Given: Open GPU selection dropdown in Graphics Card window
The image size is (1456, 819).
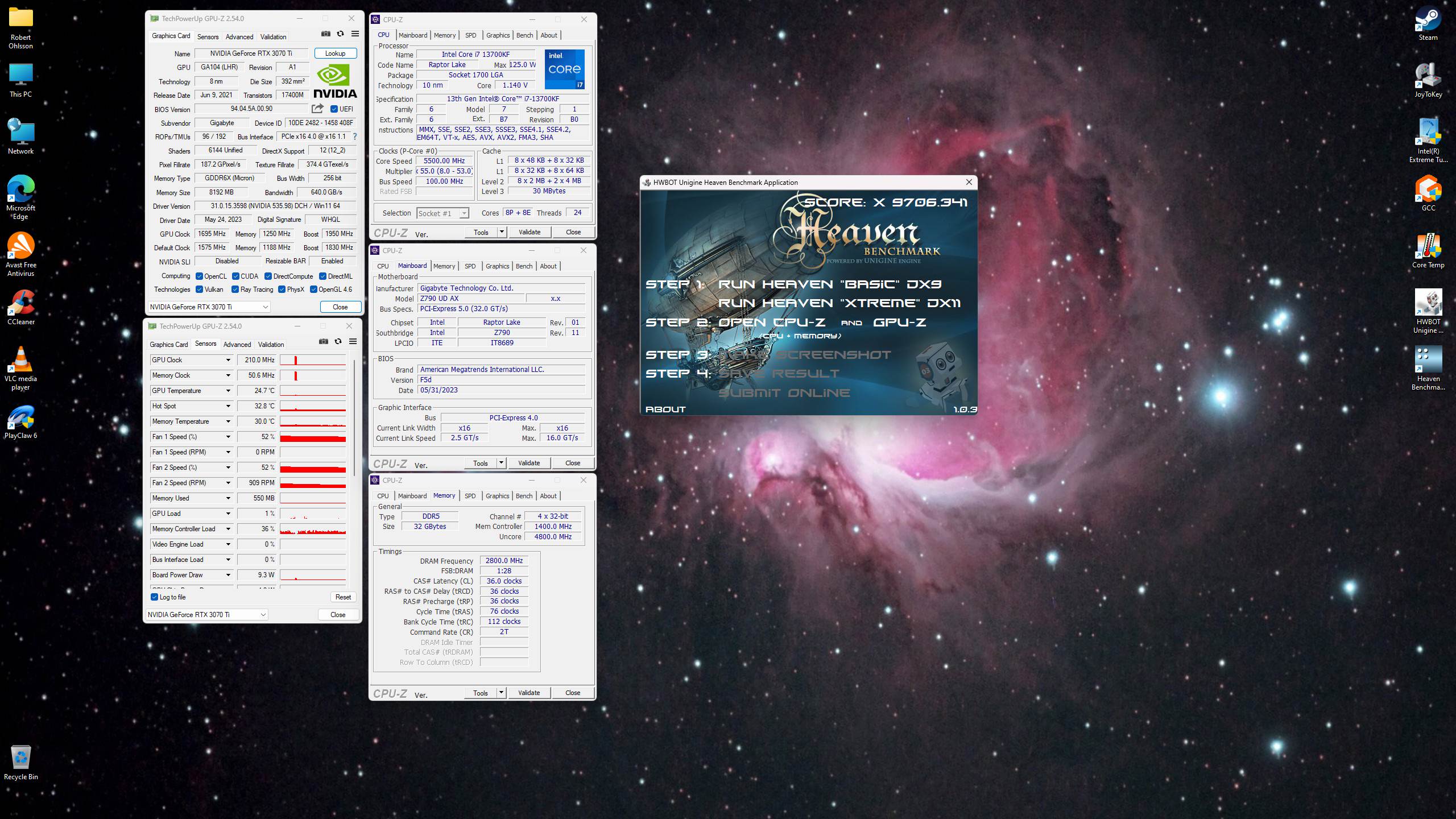Looking at the screenshot, I should (x=209, y=307).
